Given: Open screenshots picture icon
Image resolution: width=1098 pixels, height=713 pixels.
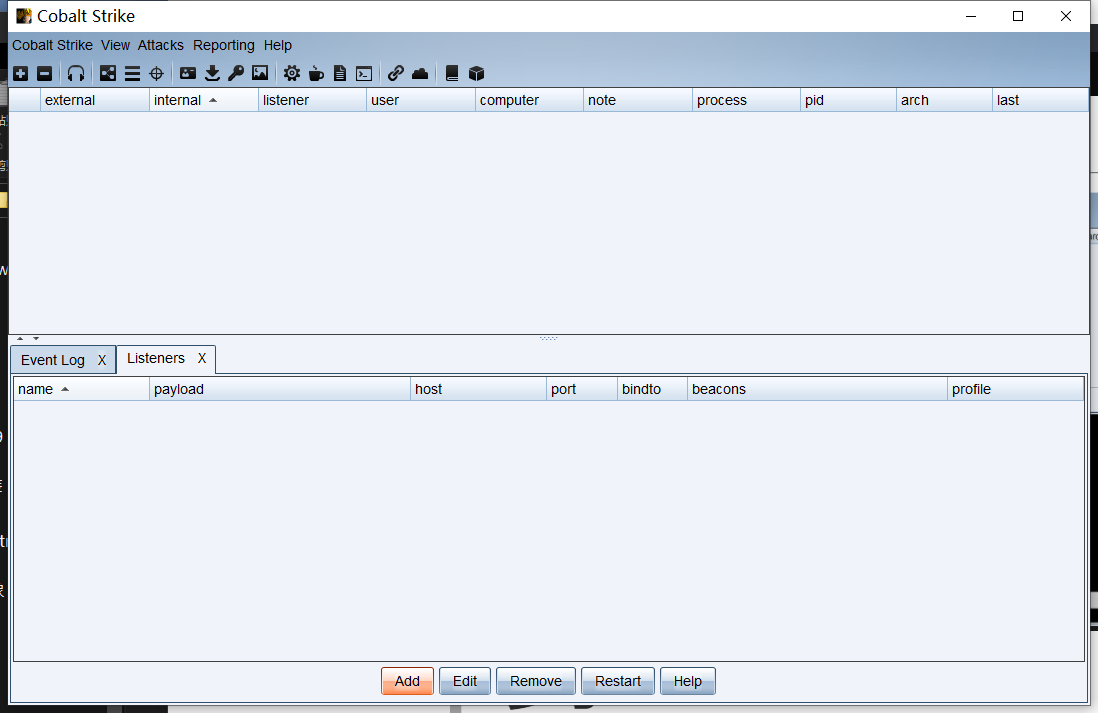Looking at the screenshot, I should [x=260, y=73].
